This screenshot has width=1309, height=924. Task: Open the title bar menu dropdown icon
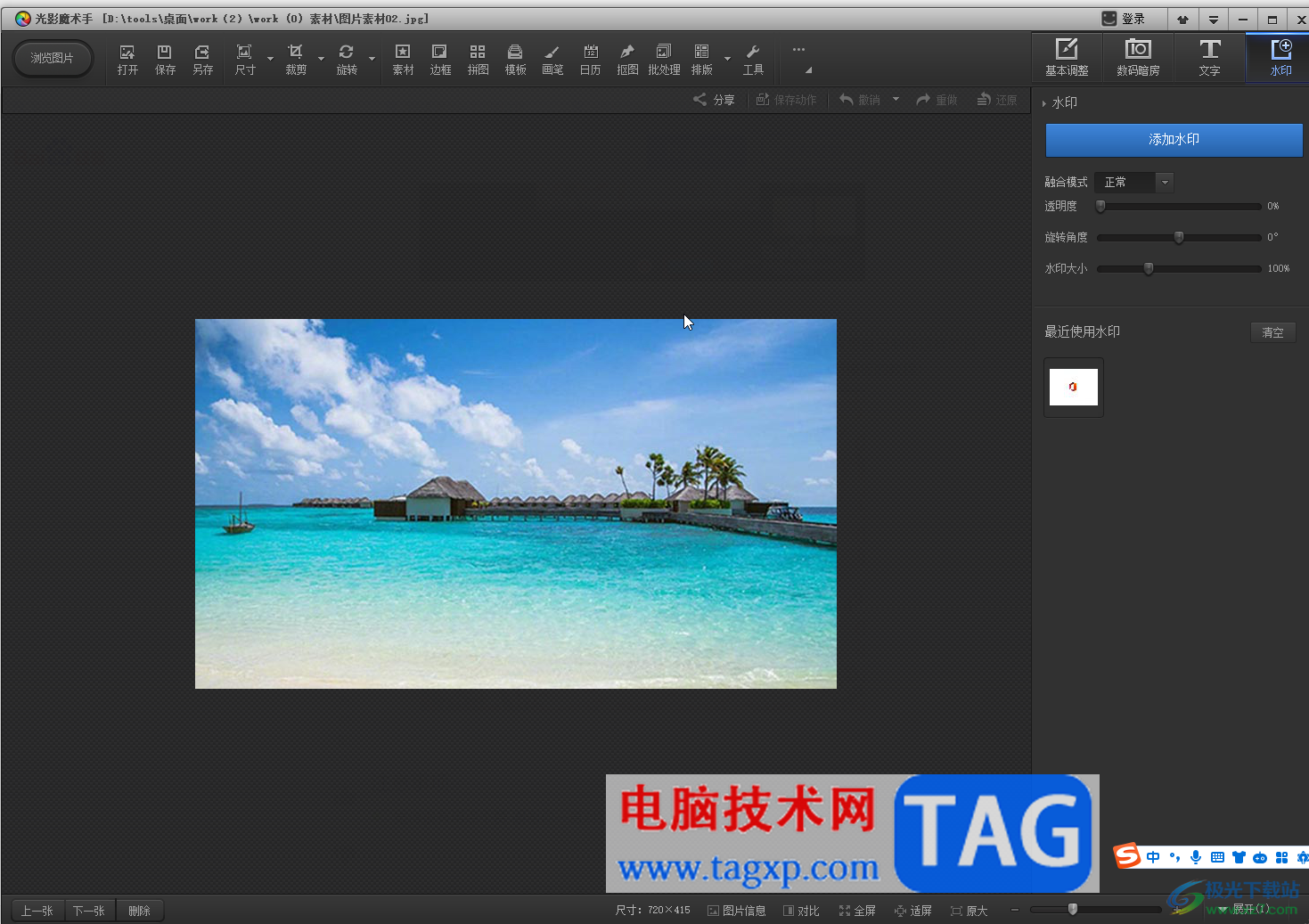(1213, 19)
